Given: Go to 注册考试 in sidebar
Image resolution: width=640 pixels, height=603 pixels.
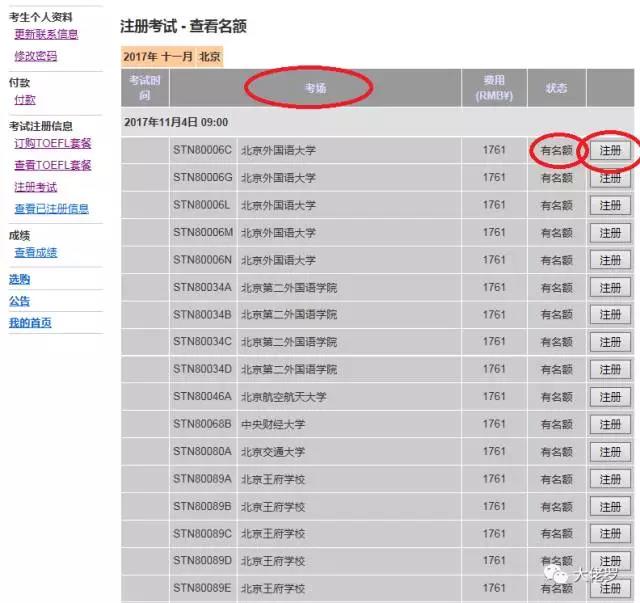Looking at the screenshot, I should (x=36, y=187).
